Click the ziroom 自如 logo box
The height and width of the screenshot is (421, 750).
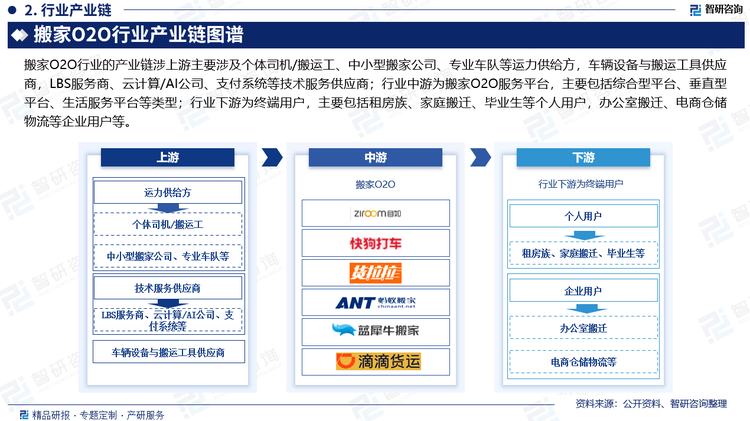click(375, 213)
